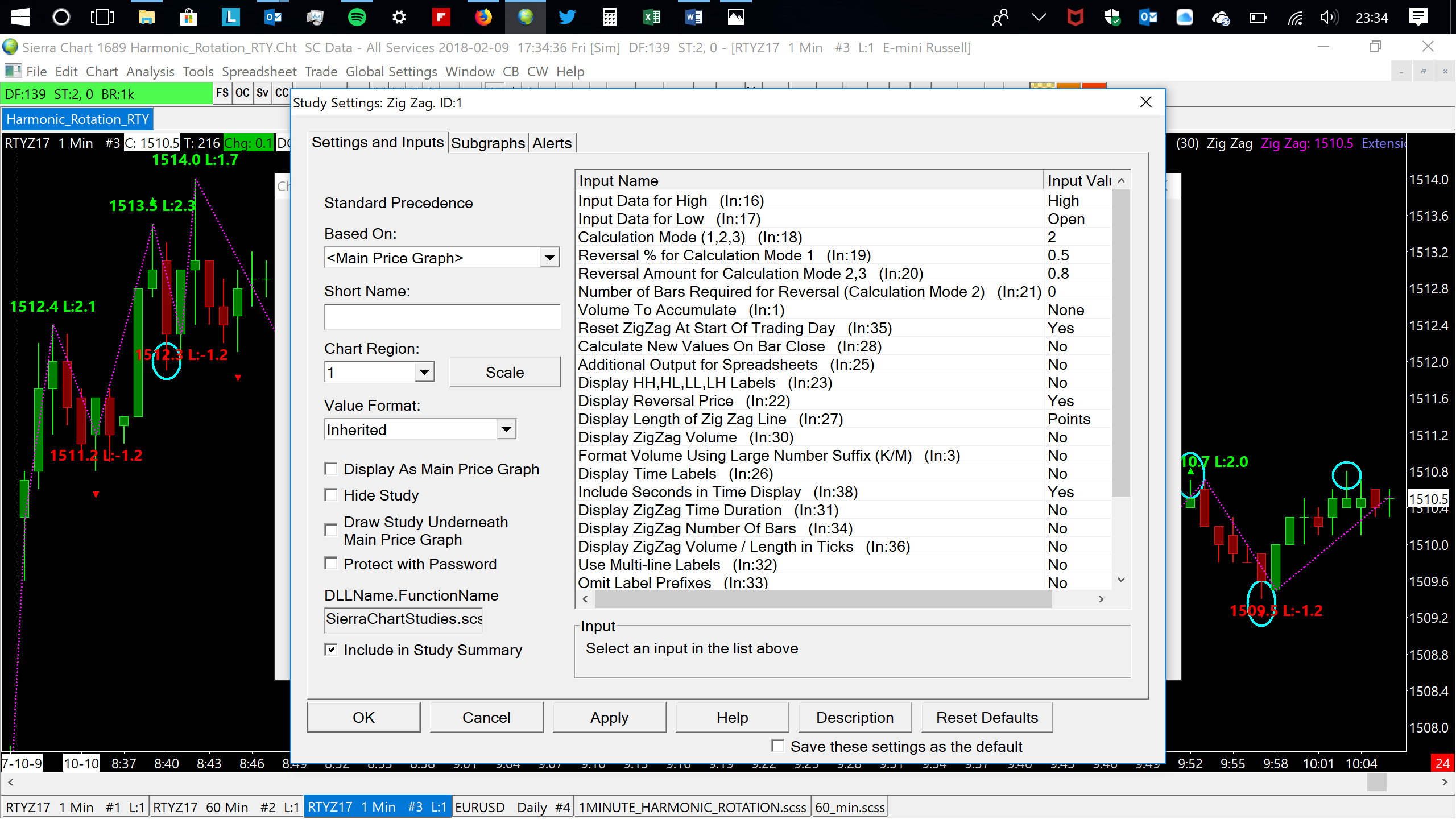Check Display As Main Price Graph
This screenshot has width=1456, height=819.
click(x=331, y=469)
